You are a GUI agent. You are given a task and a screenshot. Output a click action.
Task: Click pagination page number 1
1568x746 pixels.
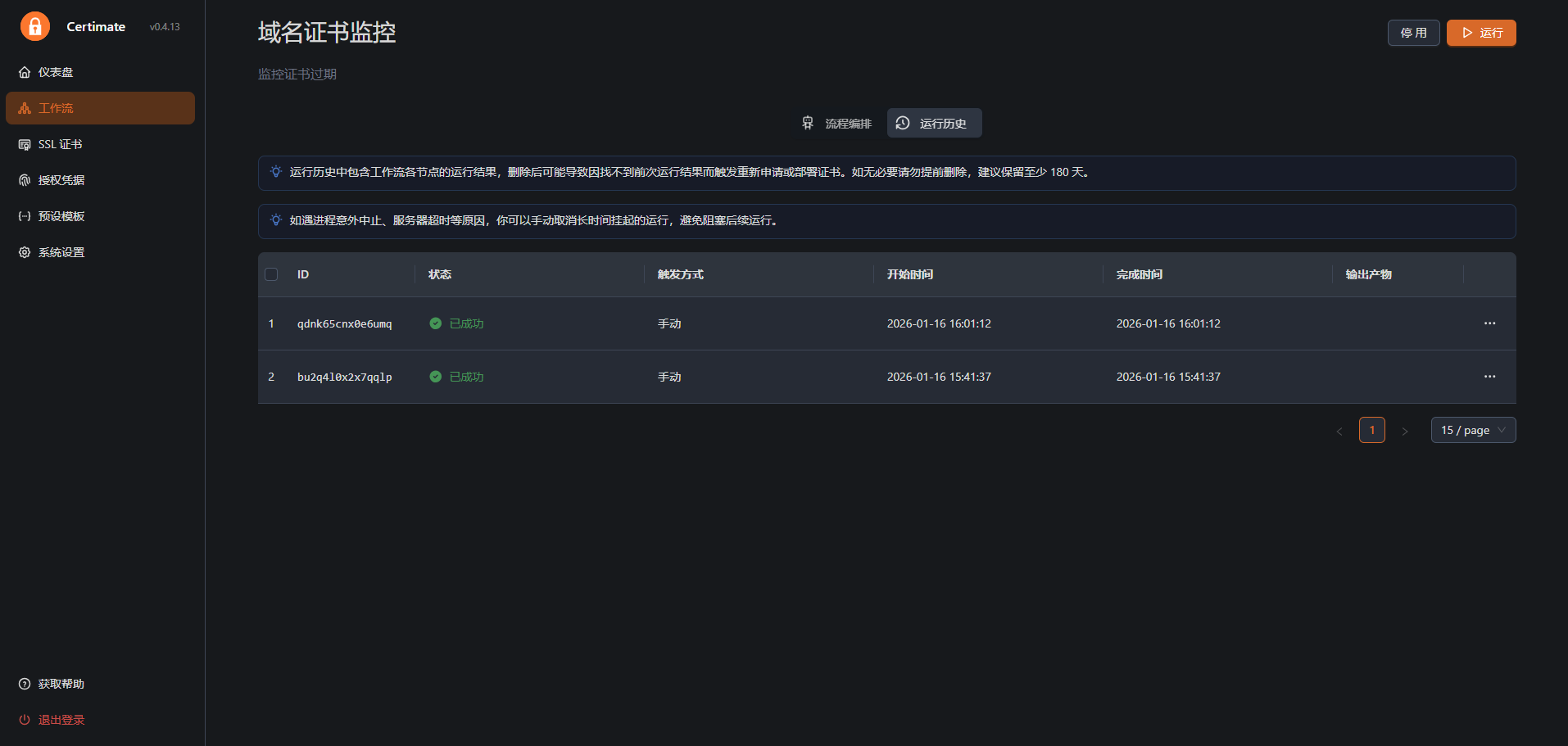[1372, 431]
